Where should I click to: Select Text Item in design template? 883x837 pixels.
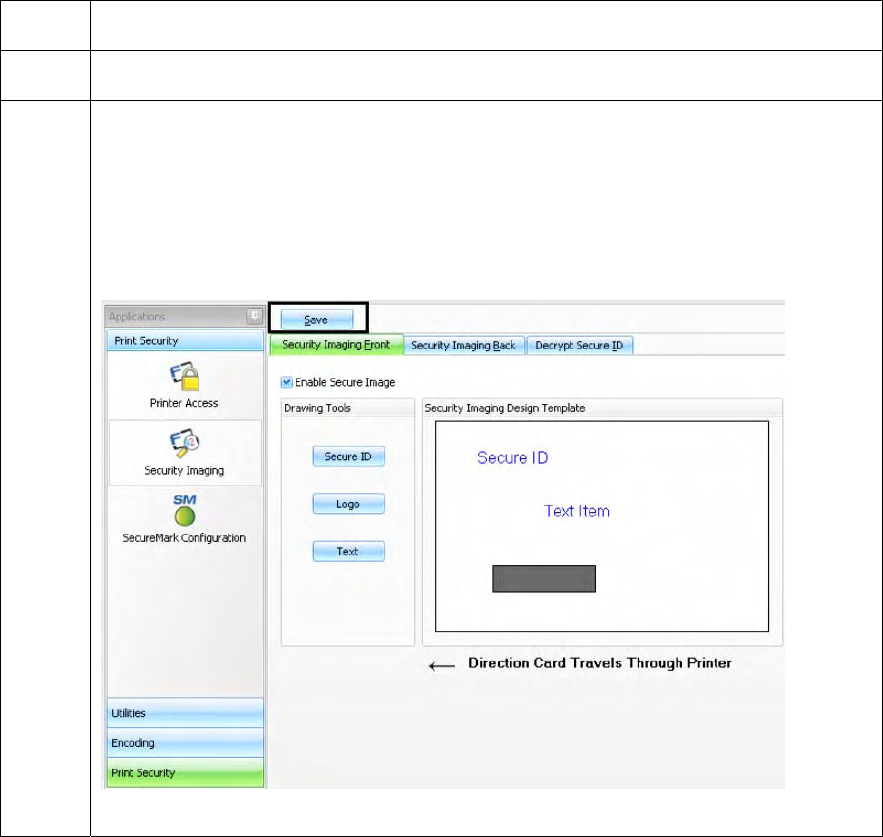coord(577,511)
